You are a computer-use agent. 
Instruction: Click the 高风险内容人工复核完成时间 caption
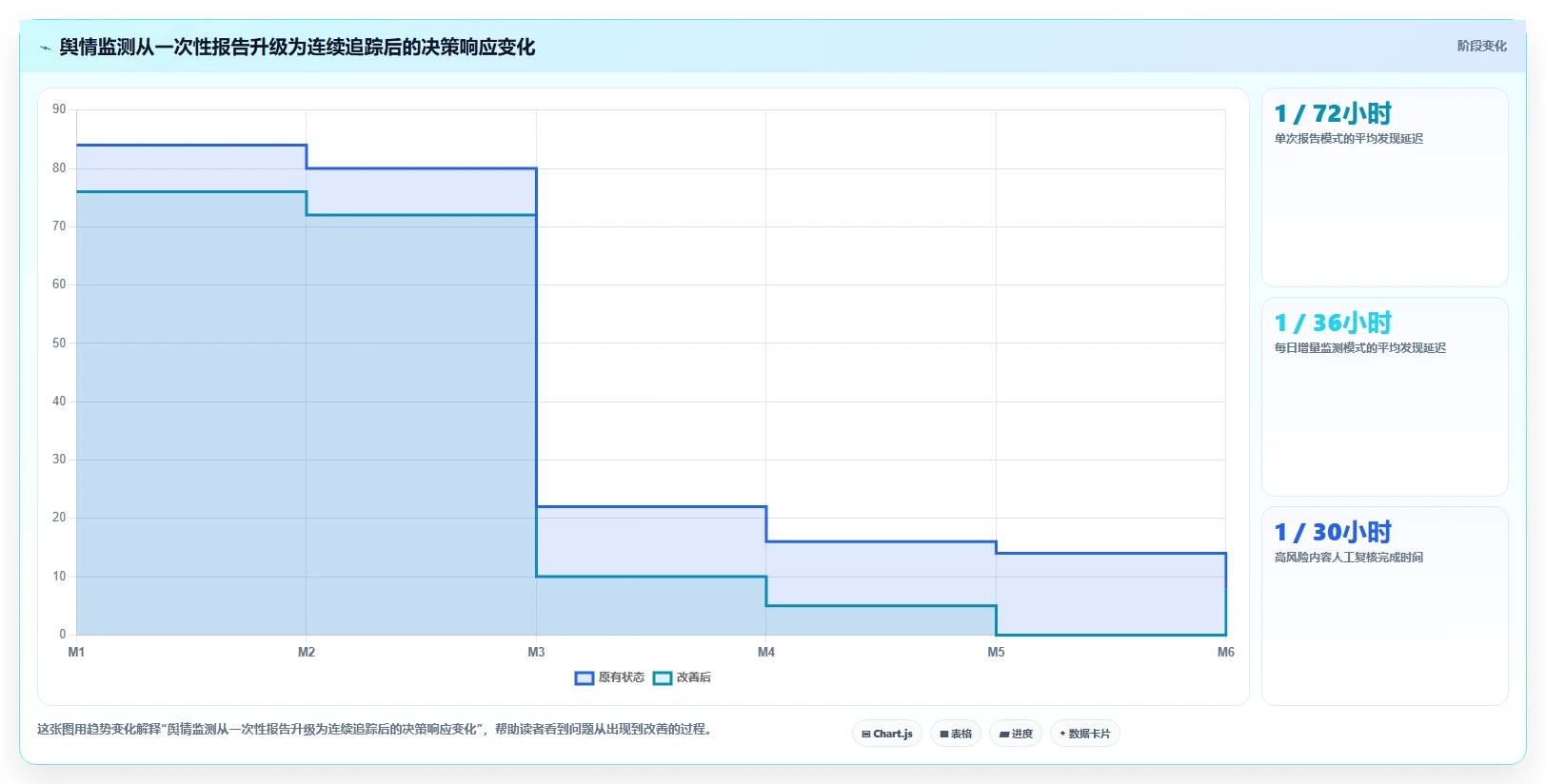[1348, 558]
